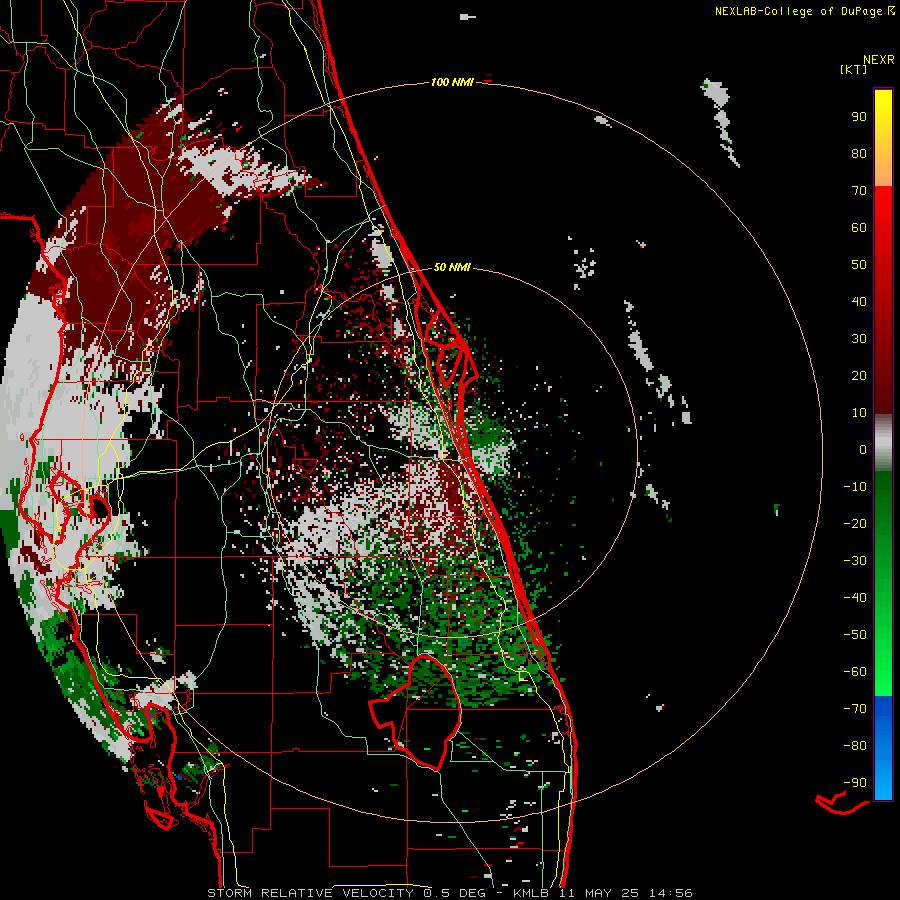The width and height of the screenshot is (900, 900).
Task: Click the -50 value on the velocity scale
Action: point(855,635)
